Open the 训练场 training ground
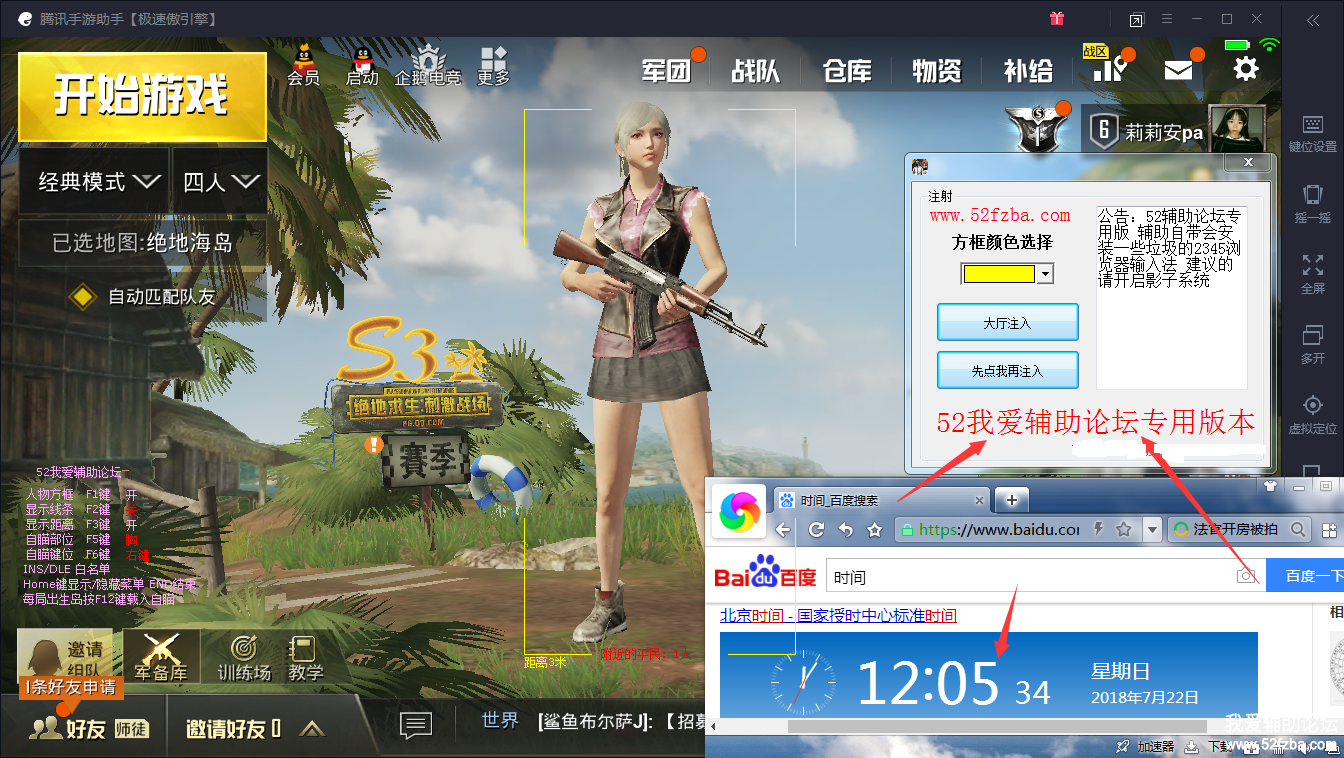This screenshot has height=758, width=1344. [x=244, y=657]
